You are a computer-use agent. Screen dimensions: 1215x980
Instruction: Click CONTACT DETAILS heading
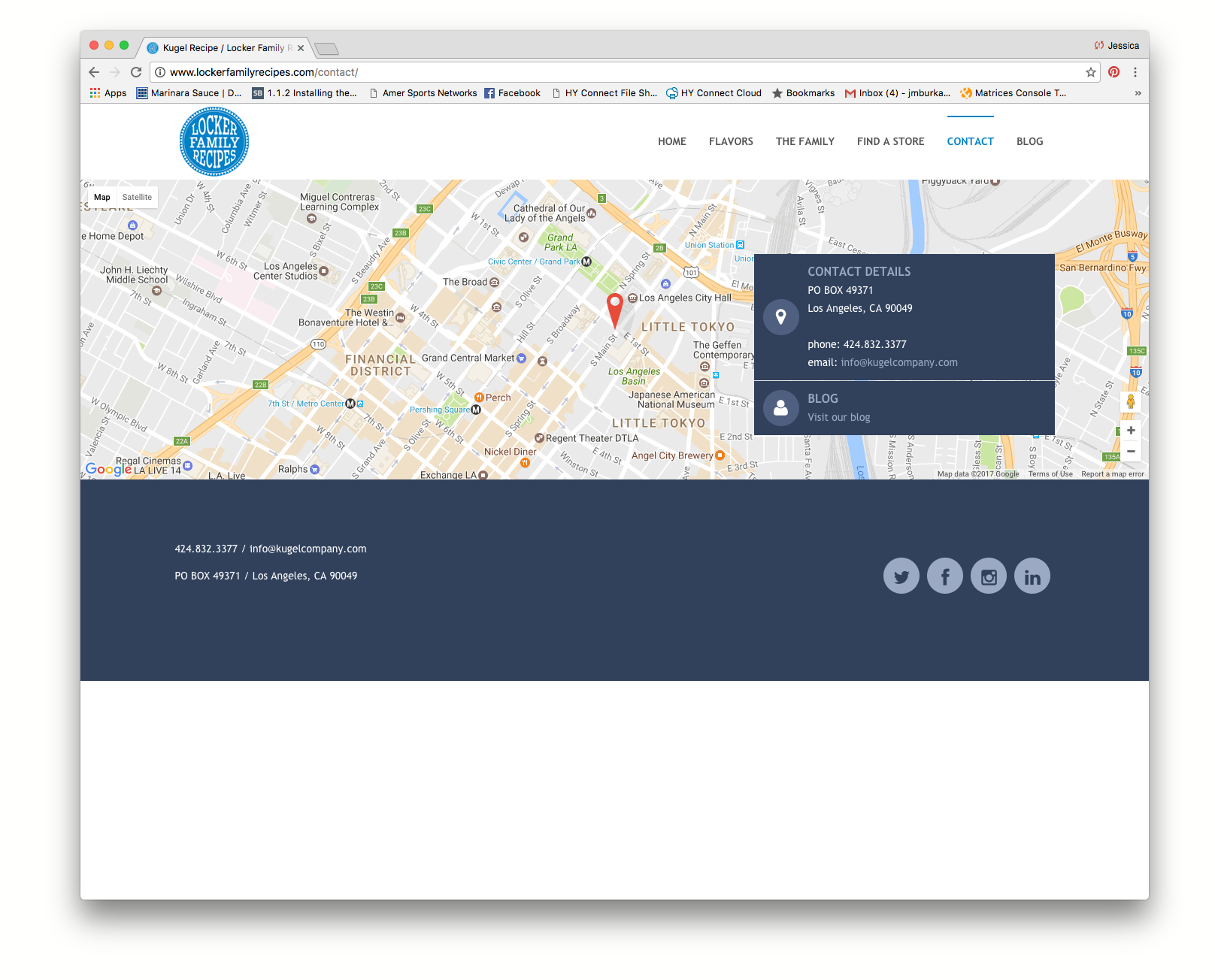(x=859, y=271)
